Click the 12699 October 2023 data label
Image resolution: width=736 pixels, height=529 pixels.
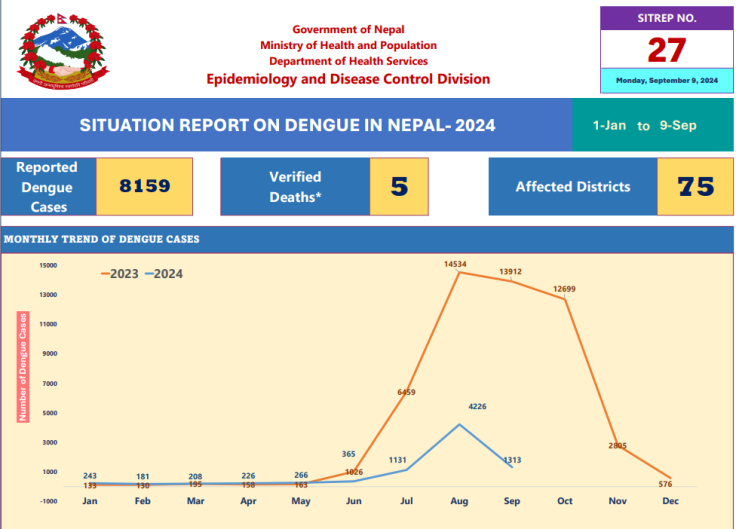564,289
